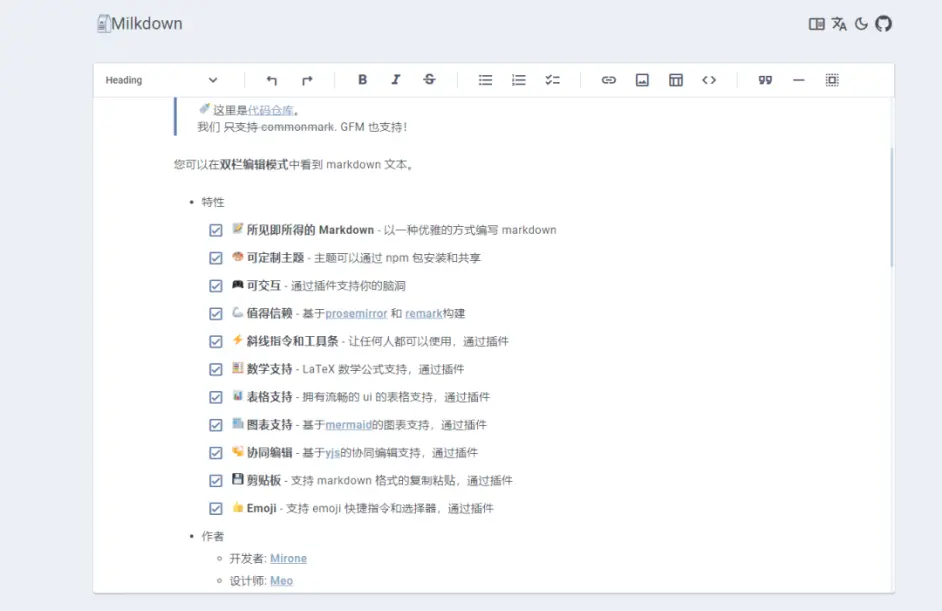The height and width of the screenshot is (611, 942).
Task: Insert a blockquote
Action: pyautogui.click(x=765, y=80)
